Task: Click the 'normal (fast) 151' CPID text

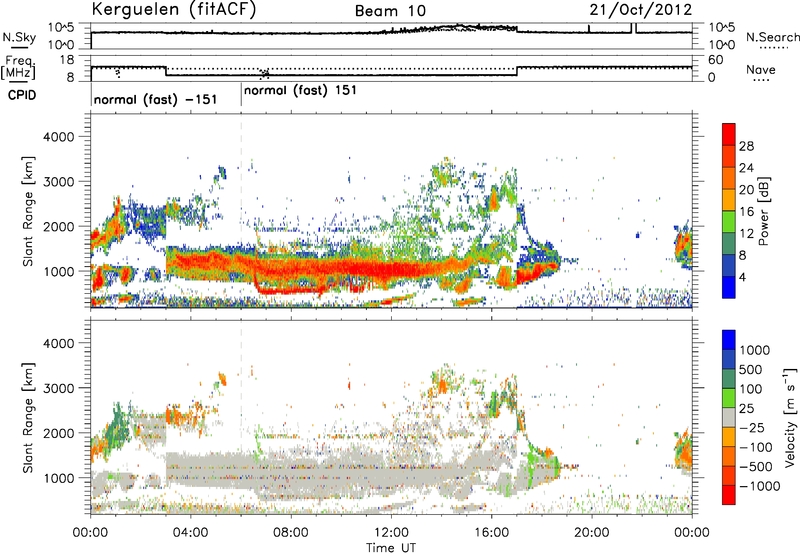Action: [x=300, y=91]
